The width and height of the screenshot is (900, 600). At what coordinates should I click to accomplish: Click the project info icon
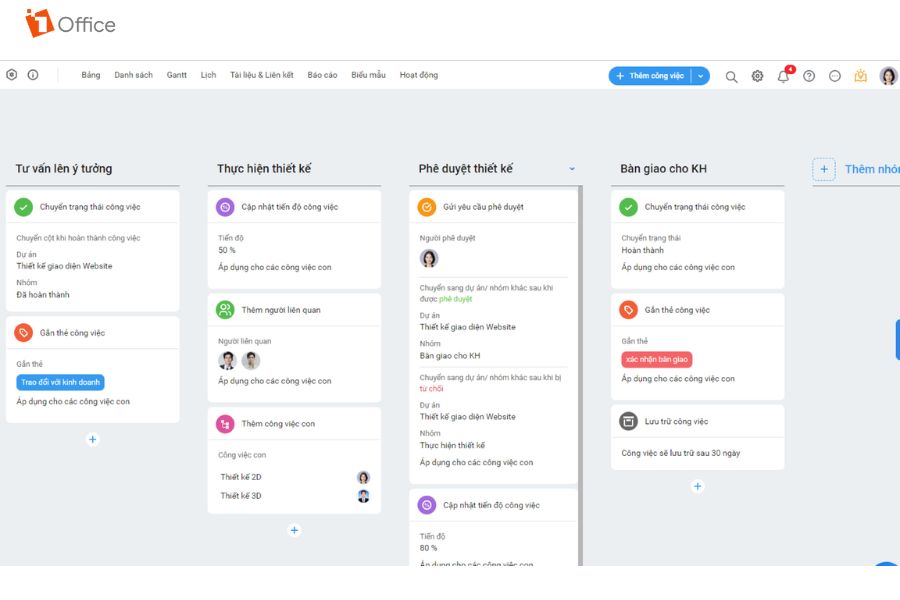point(33,75)
